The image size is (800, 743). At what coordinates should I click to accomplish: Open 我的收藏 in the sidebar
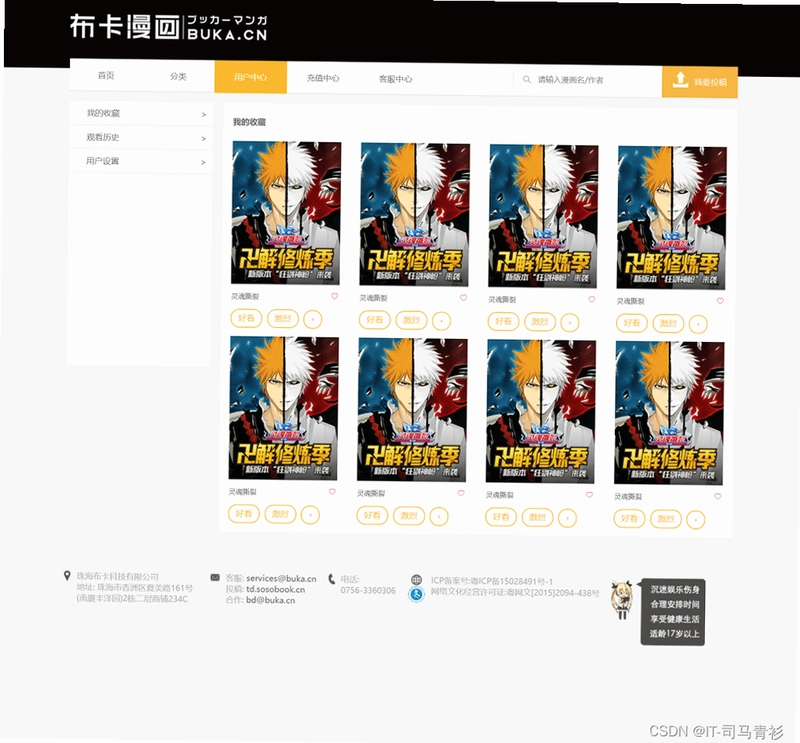[141, 113]
